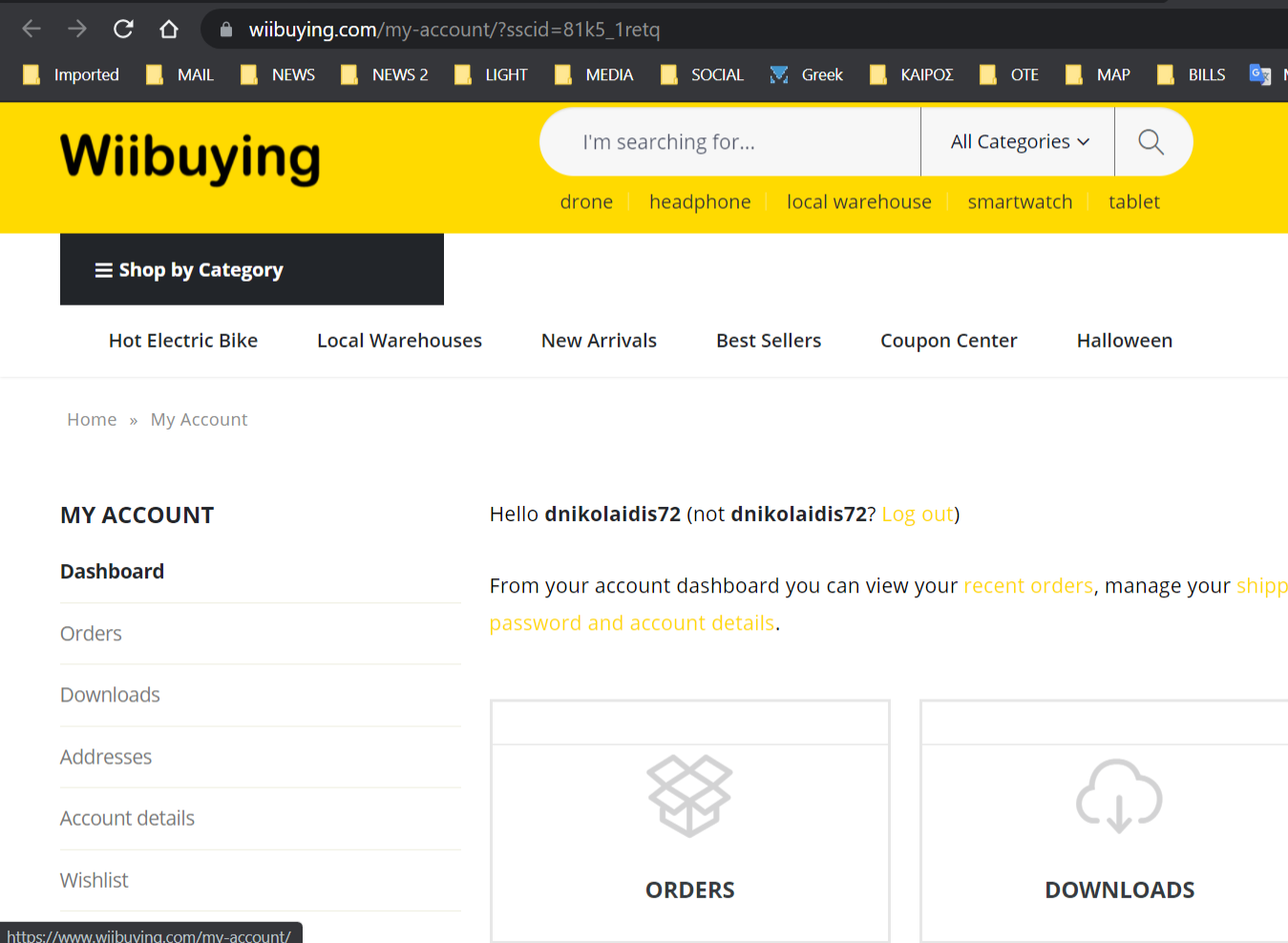Click the padlock site security icon
This screenshot has width=1288, height=943.
pos(226,30)
